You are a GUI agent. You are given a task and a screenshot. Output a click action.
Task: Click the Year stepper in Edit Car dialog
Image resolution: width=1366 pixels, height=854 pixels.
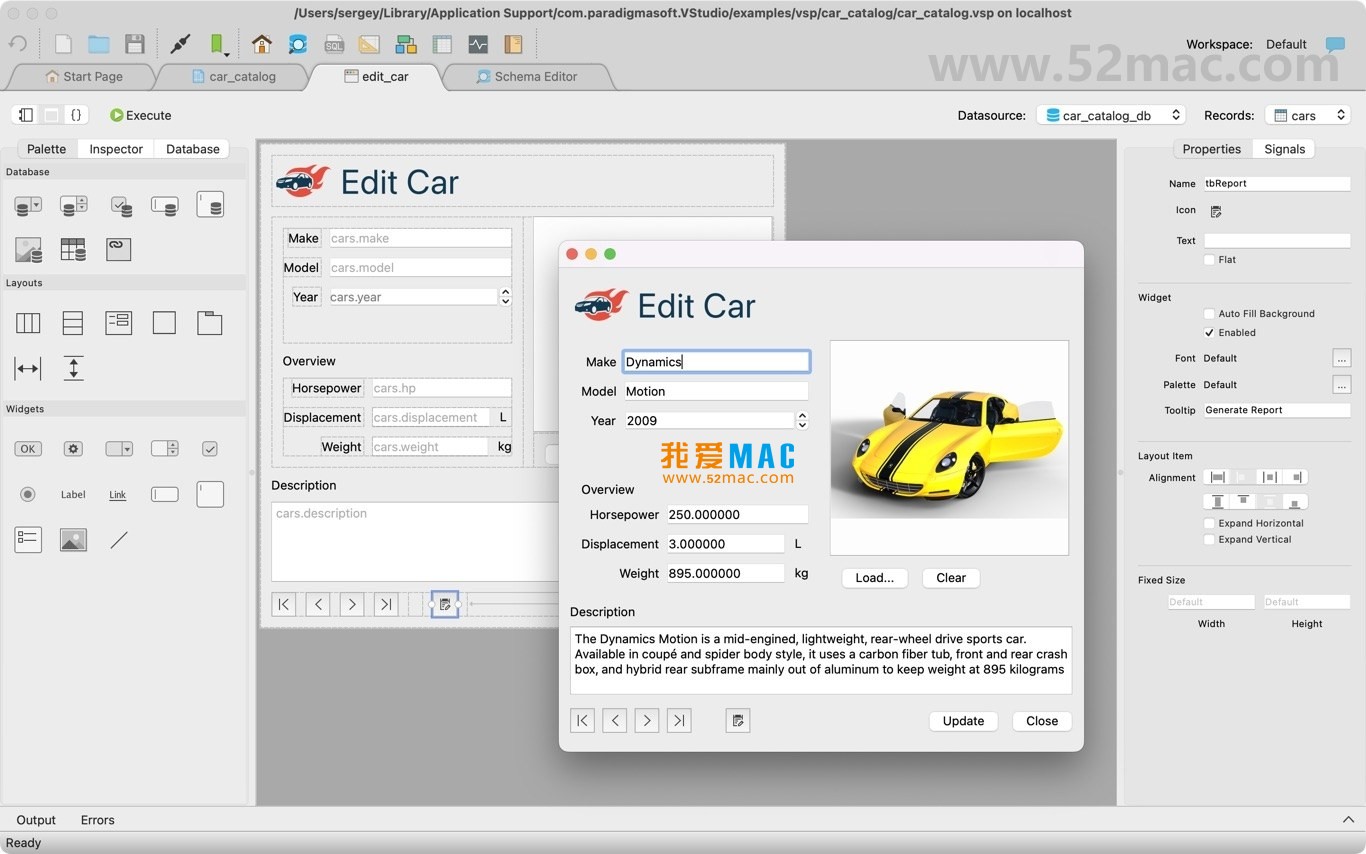tap(802, 421)
